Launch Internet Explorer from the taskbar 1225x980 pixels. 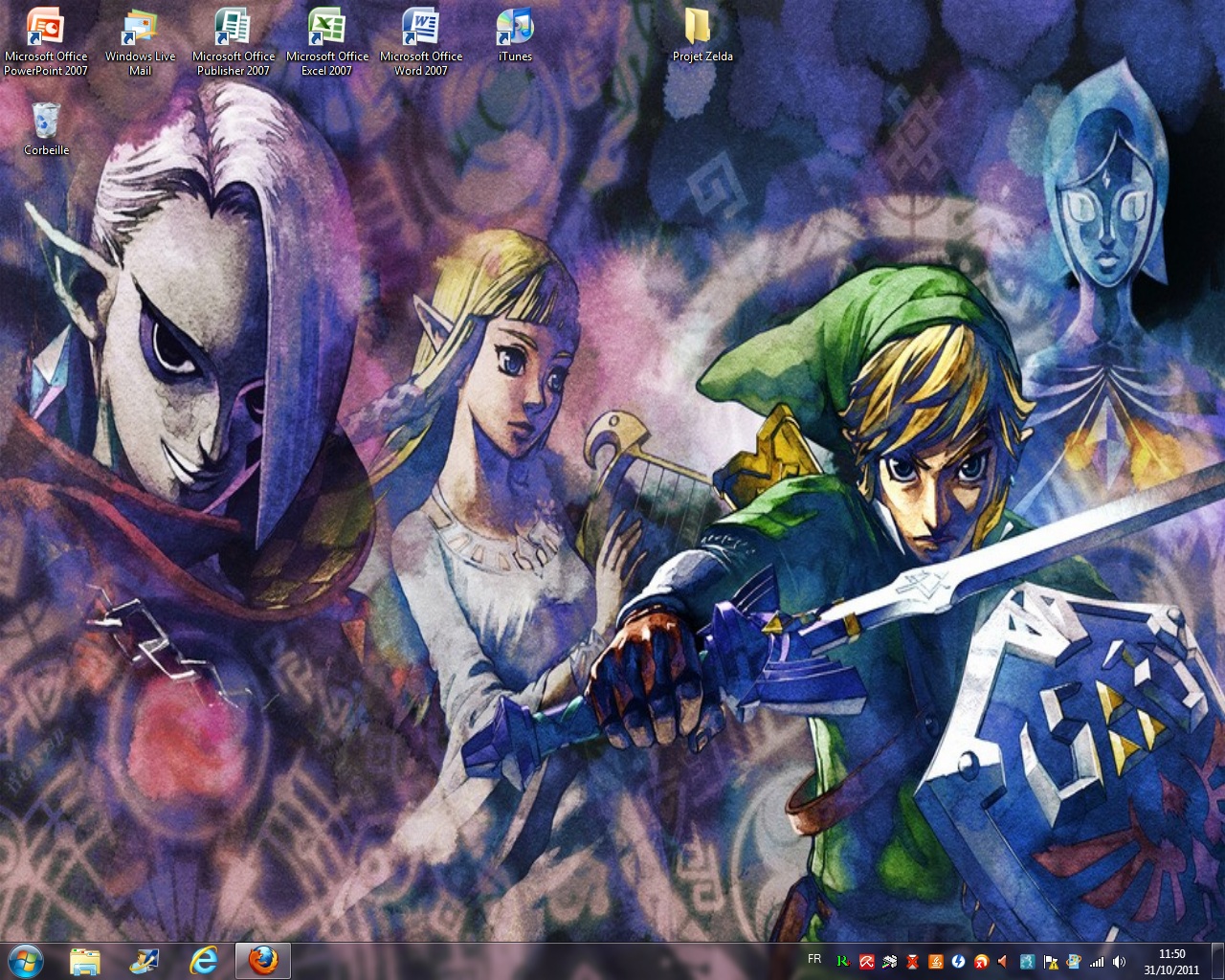[x=204, y=960]
